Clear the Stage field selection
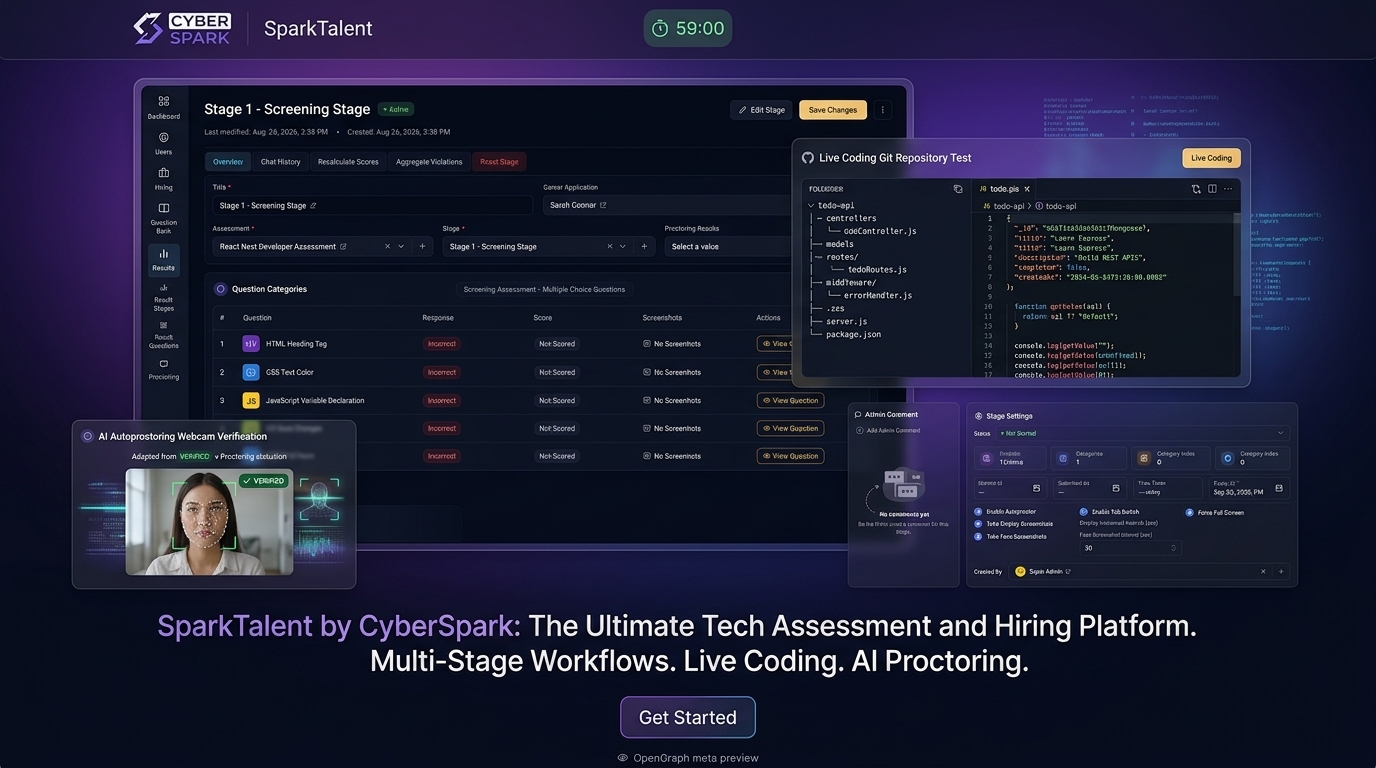This screenshot has height=768, width=1376. (x=610, y=246)
